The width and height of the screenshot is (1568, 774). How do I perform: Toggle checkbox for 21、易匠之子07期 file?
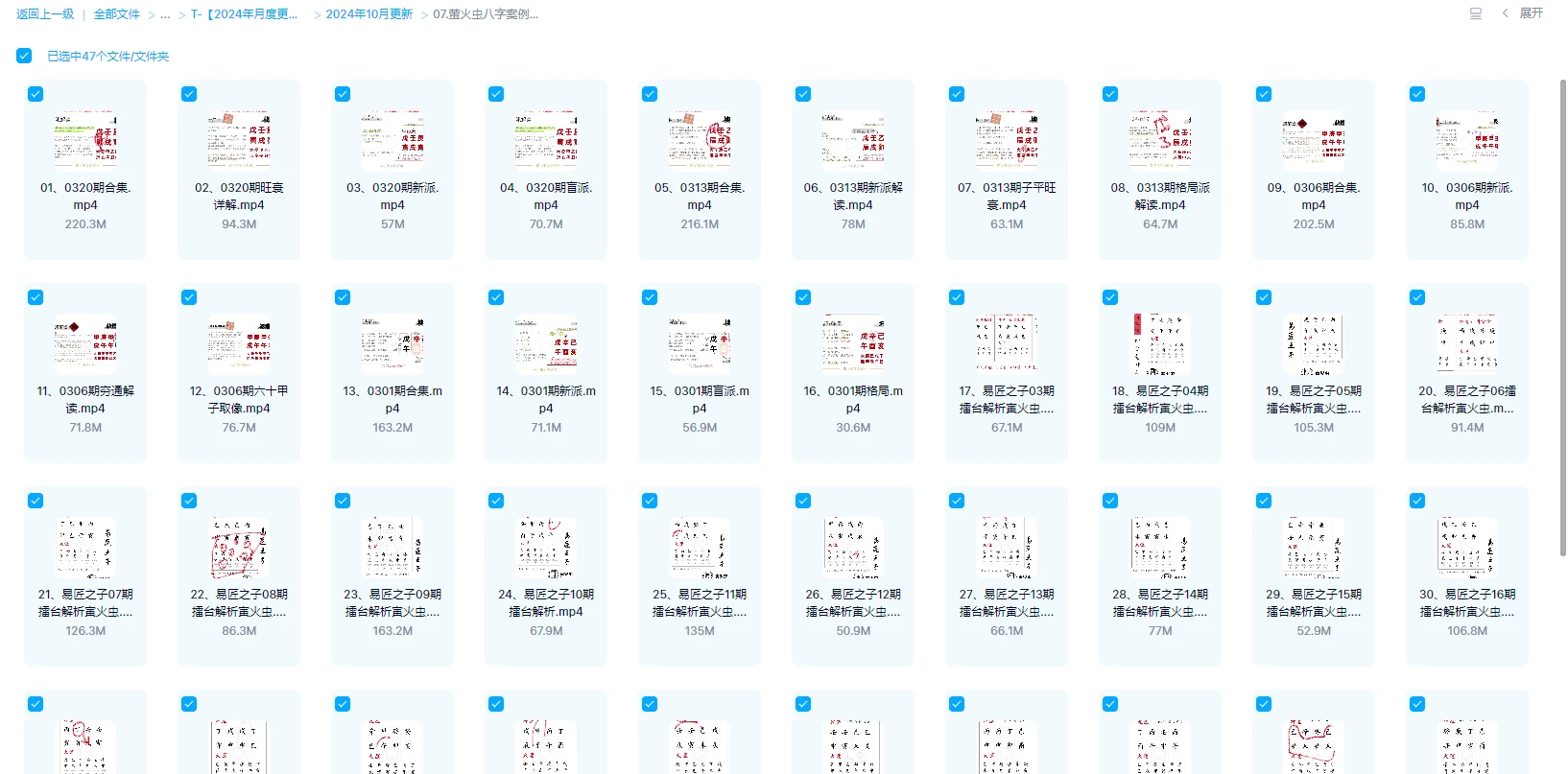(x=36, y=501)
